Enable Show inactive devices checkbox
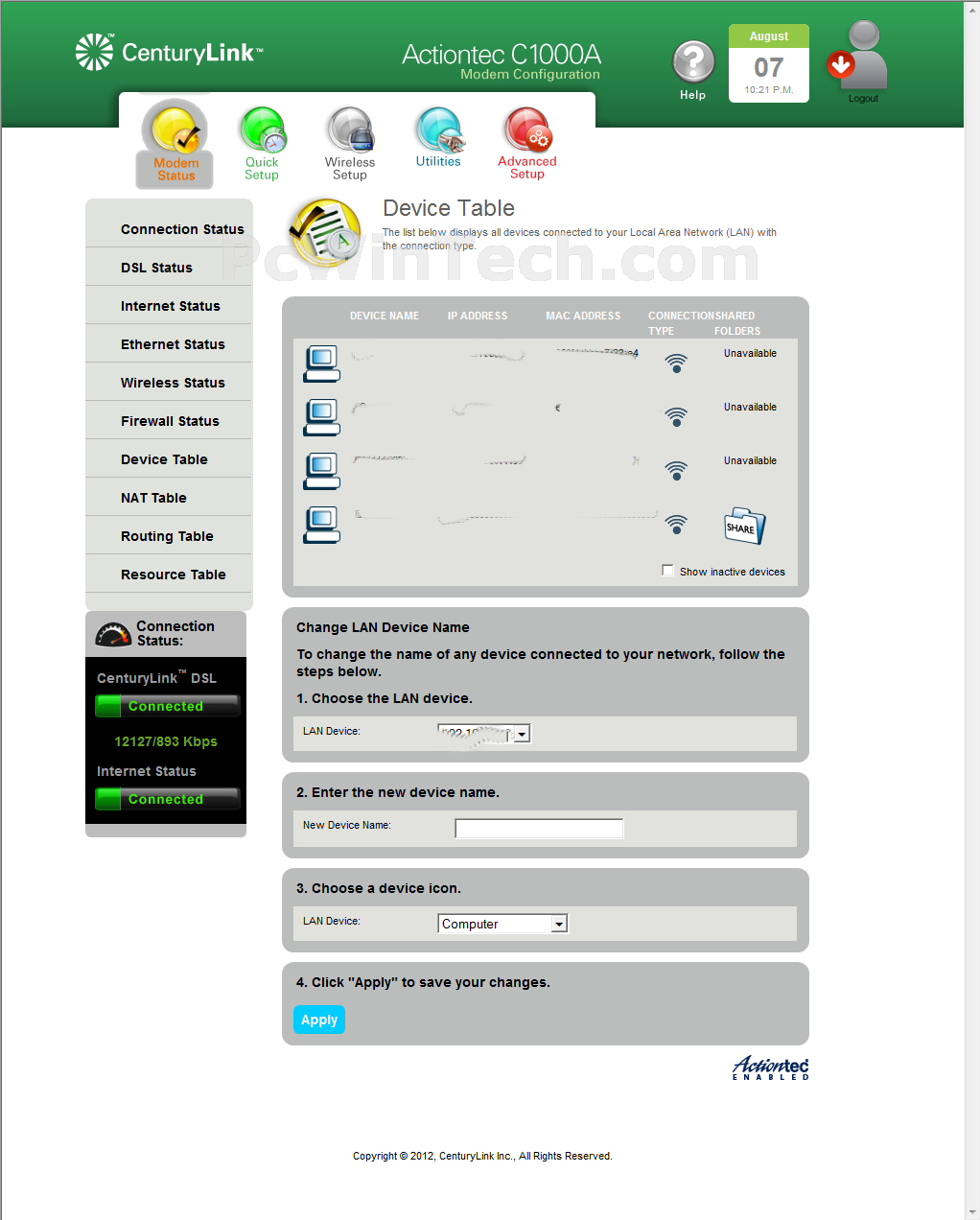Image resolution: width=980 pixels, height=1220 pixels. [x=667, y=571]
